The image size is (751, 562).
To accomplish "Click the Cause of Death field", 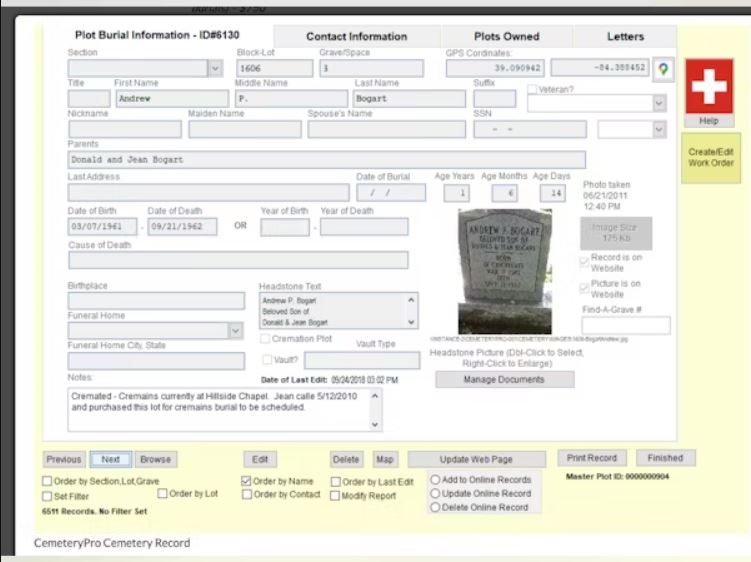I will [238, 260].
